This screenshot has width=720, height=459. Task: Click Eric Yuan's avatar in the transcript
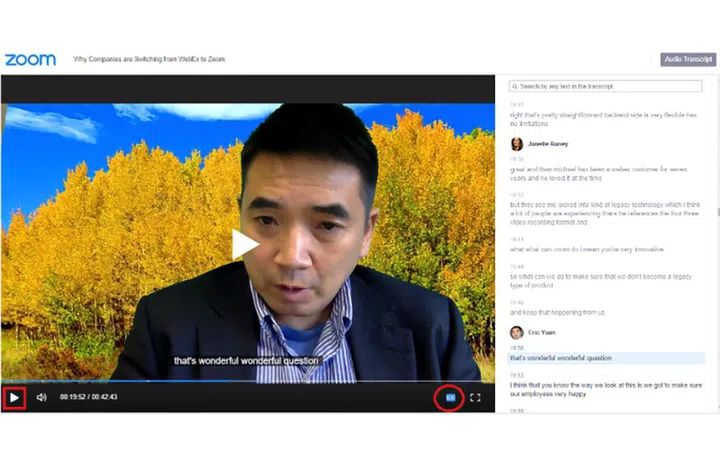coord(516,332)
